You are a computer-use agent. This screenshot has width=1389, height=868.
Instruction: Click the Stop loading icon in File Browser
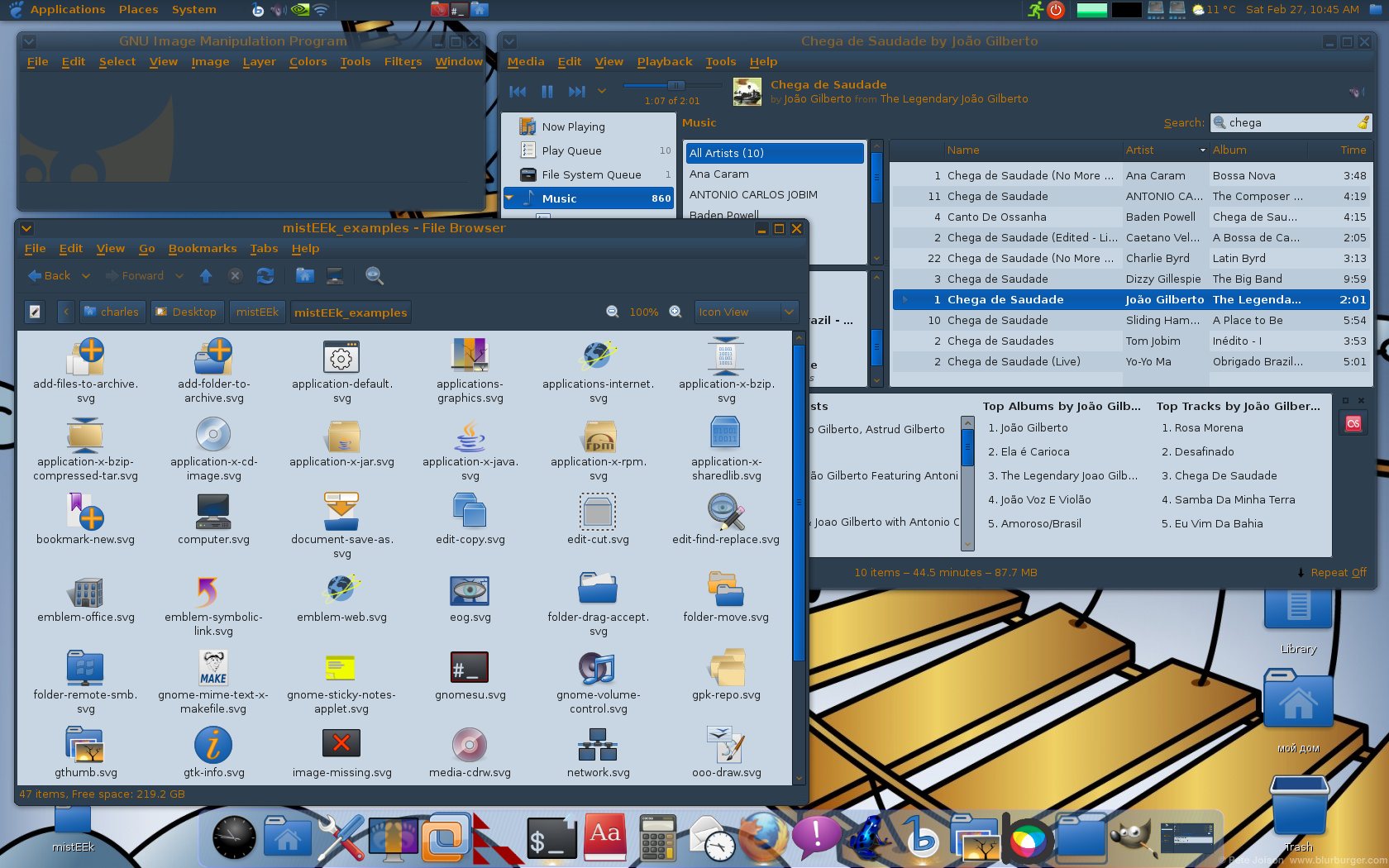235,275
